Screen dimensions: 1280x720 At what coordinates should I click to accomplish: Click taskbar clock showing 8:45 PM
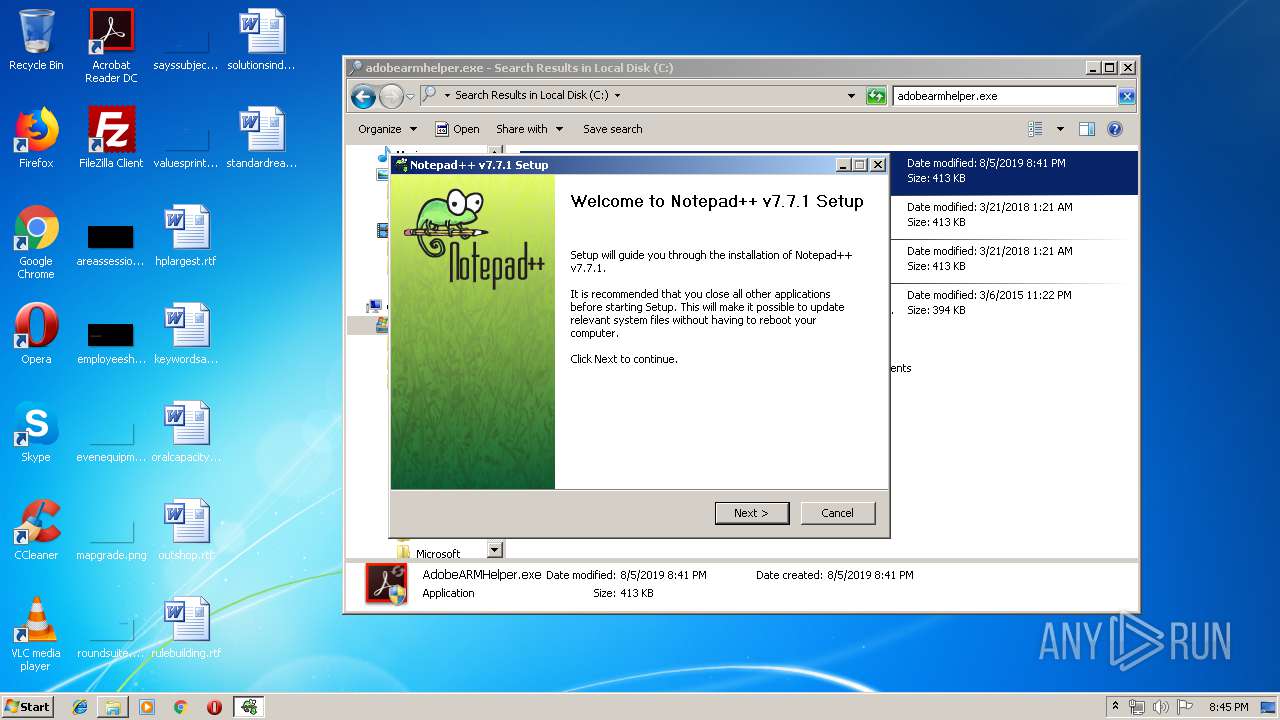[1228, 707]
